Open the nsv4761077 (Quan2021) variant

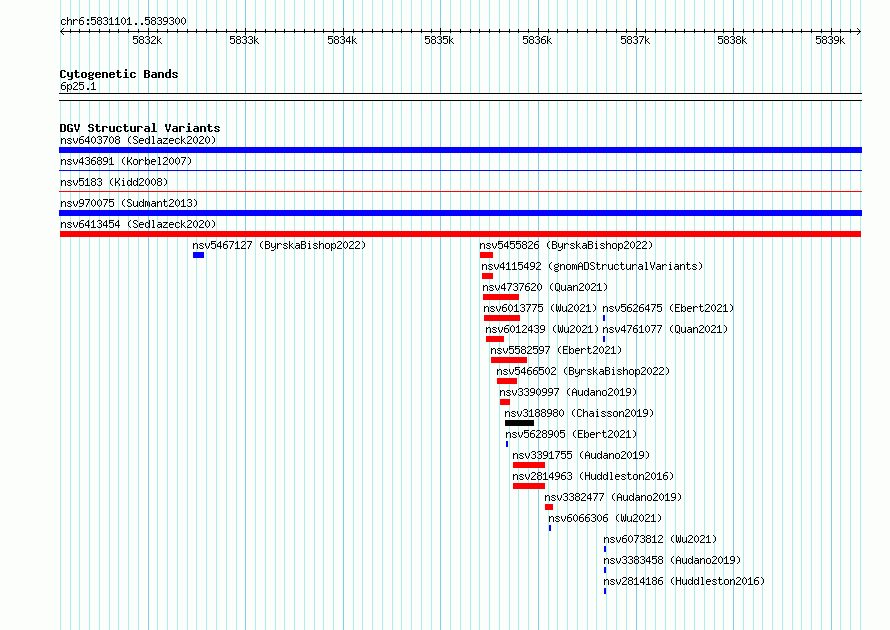click(665, 329)
